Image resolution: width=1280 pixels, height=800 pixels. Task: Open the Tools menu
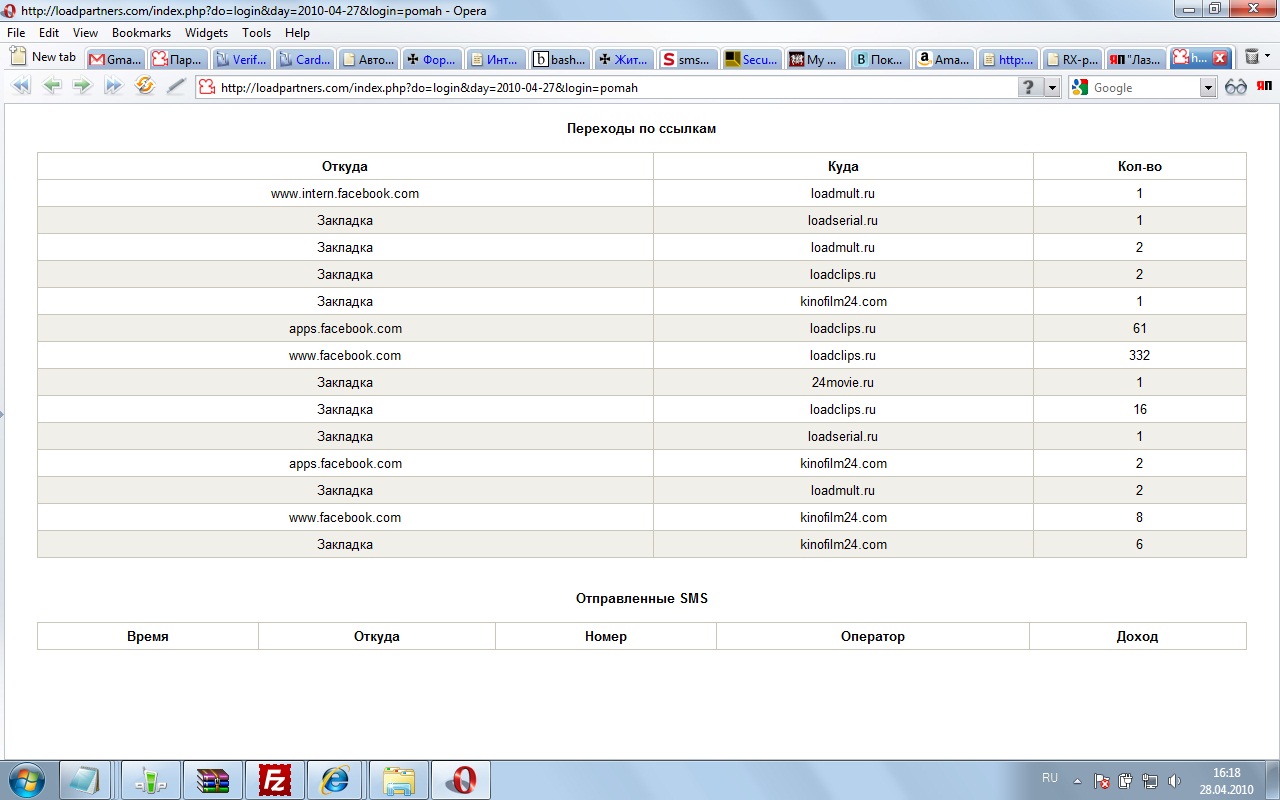pyautogui.click(x=256, y=33)
